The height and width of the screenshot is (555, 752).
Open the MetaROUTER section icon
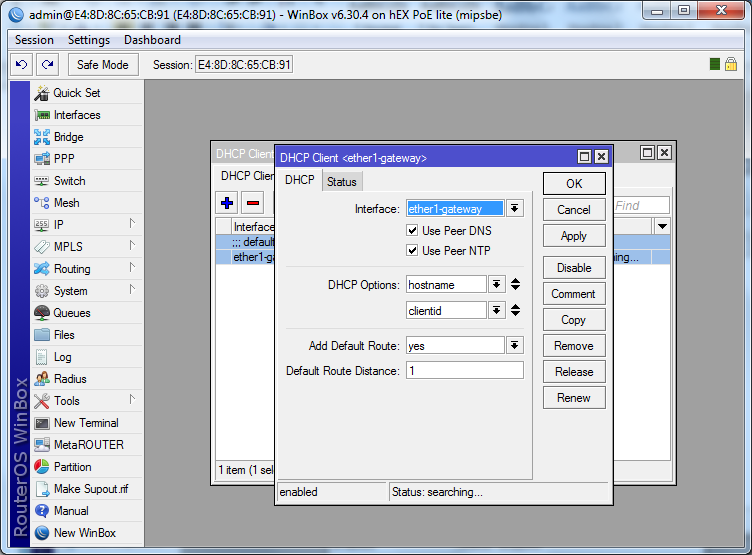[42, 445]
